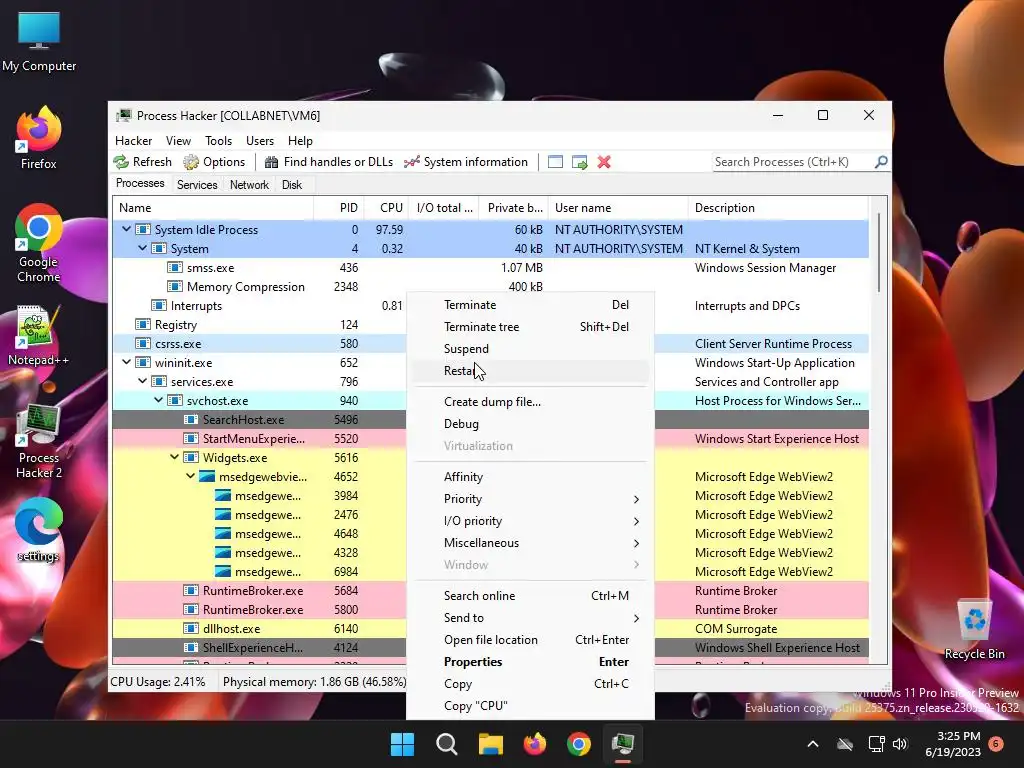
Task: Show hidden tray icons chevron
Action: tap(813, 744)
